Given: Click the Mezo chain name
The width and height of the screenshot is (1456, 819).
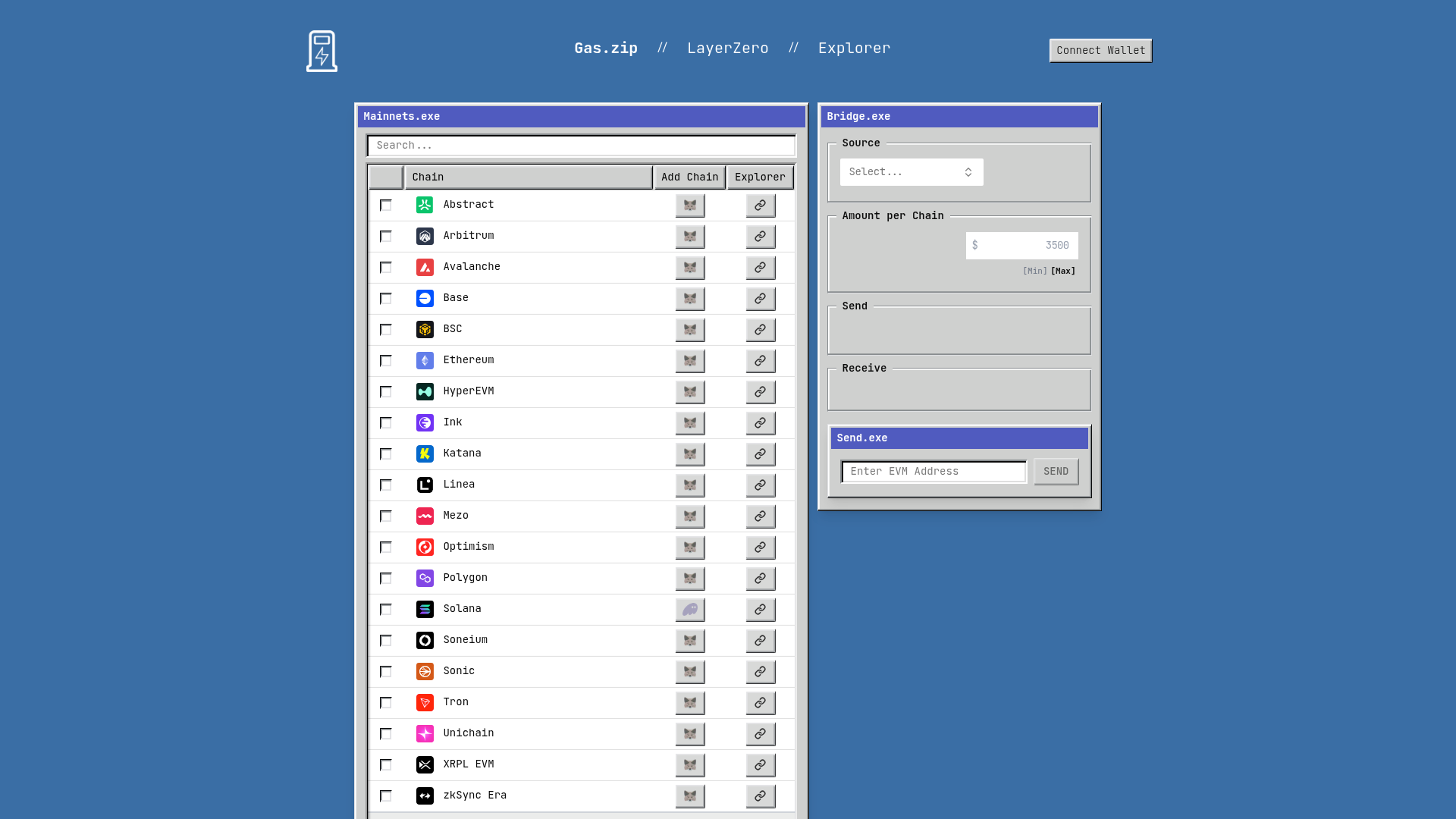Looking at the screenshot, I should (x=456, y=516).
